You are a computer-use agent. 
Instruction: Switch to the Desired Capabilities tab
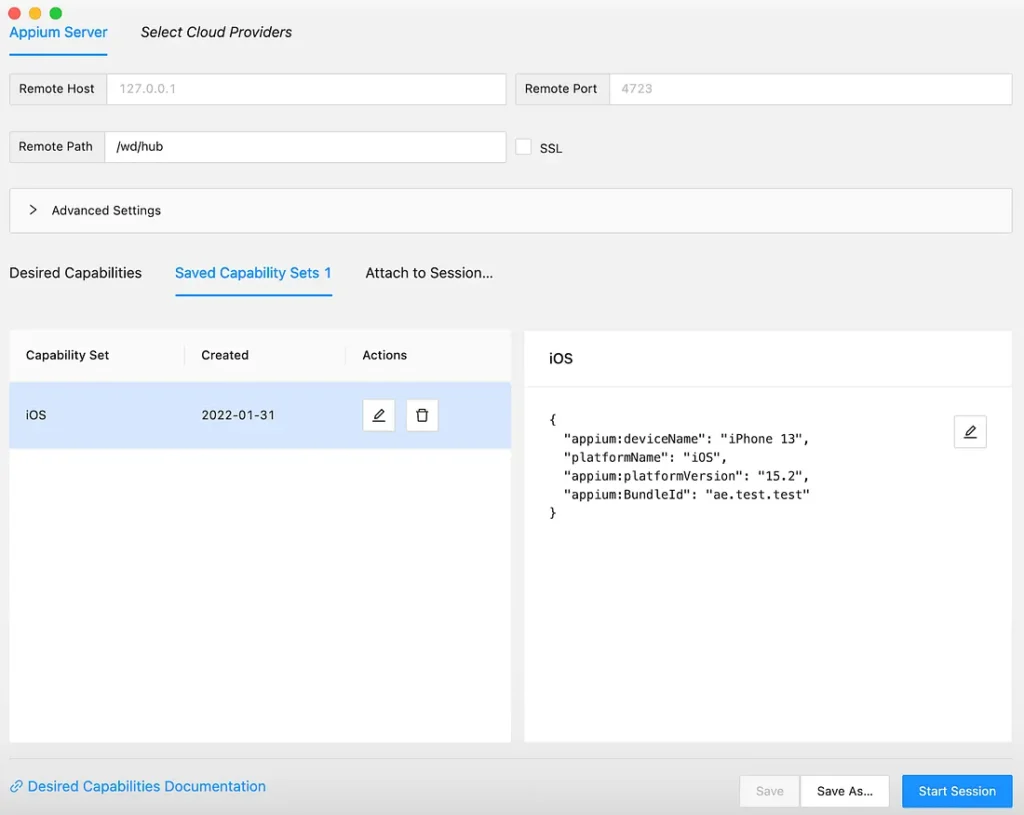tap(76, 273)
